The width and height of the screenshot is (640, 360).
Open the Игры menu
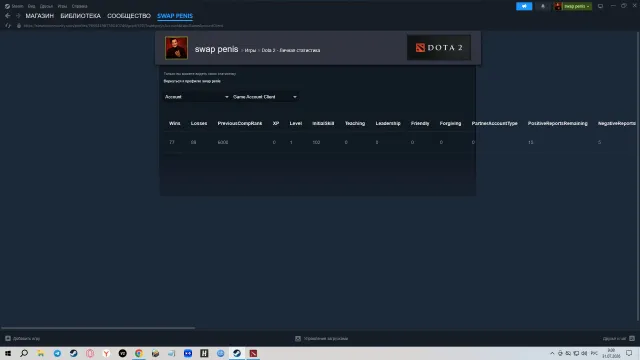[x=62, y=6]
